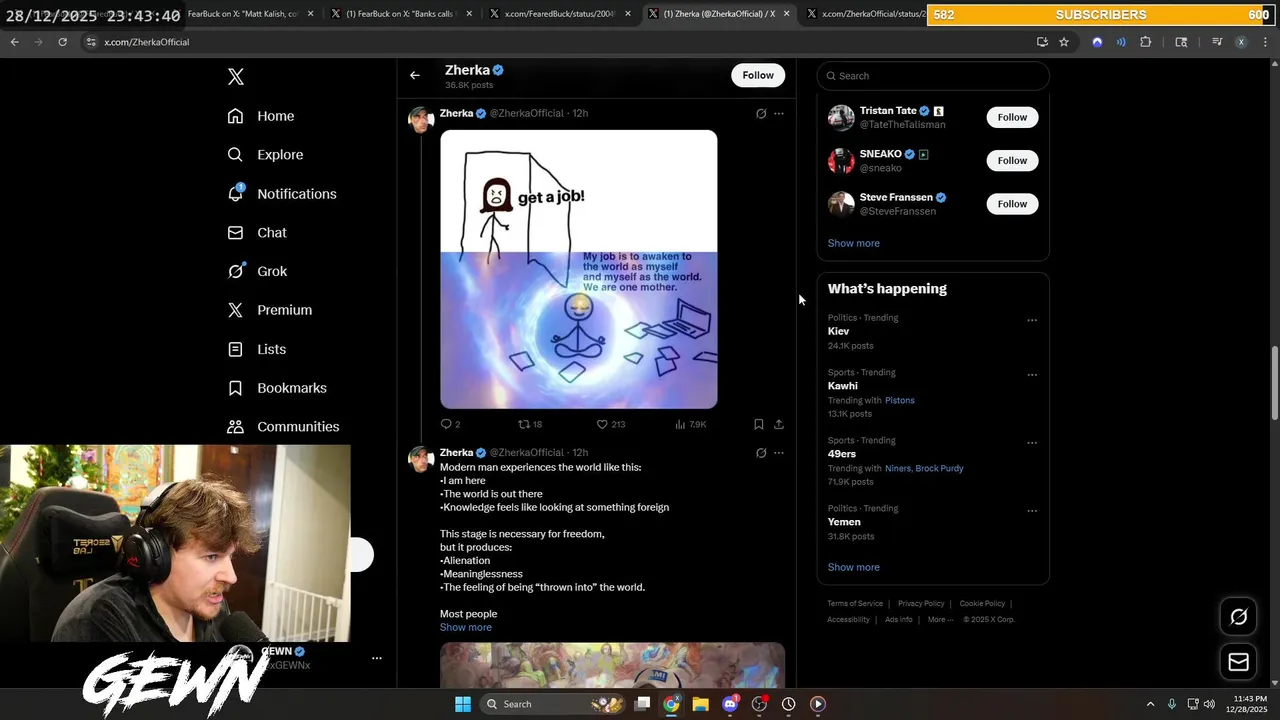
Task: Open more options for Kawhi trend
Action: tap(1032, 375)
